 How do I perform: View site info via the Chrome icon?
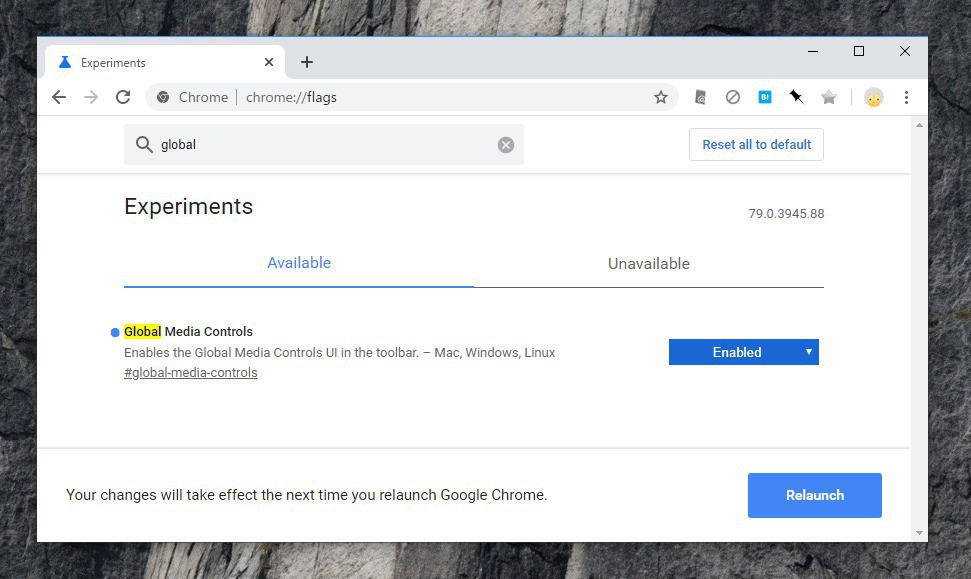(x=163, y=97)
